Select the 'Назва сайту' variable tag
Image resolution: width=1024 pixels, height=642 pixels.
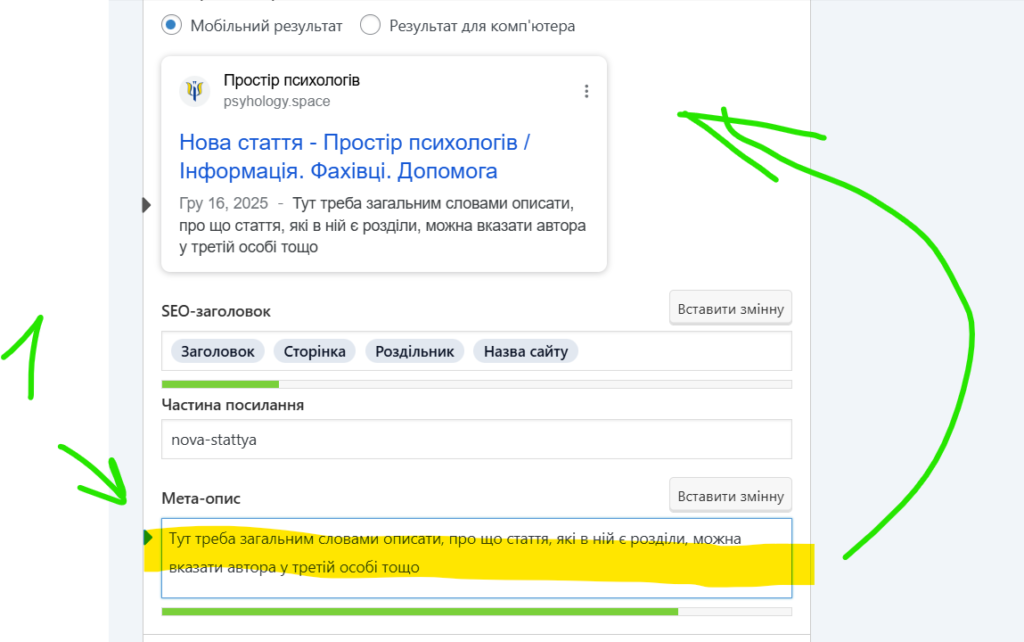525,351
